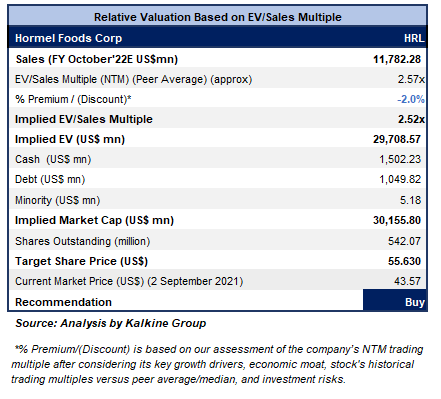Select the Sales value 11,782.28
The height and width of the screenshot is (399, 441).
point(397,59)
